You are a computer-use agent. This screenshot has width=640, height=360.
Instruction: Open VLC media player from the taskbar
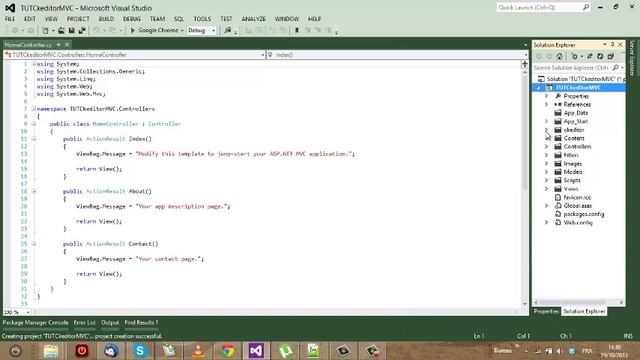[198, 351]
